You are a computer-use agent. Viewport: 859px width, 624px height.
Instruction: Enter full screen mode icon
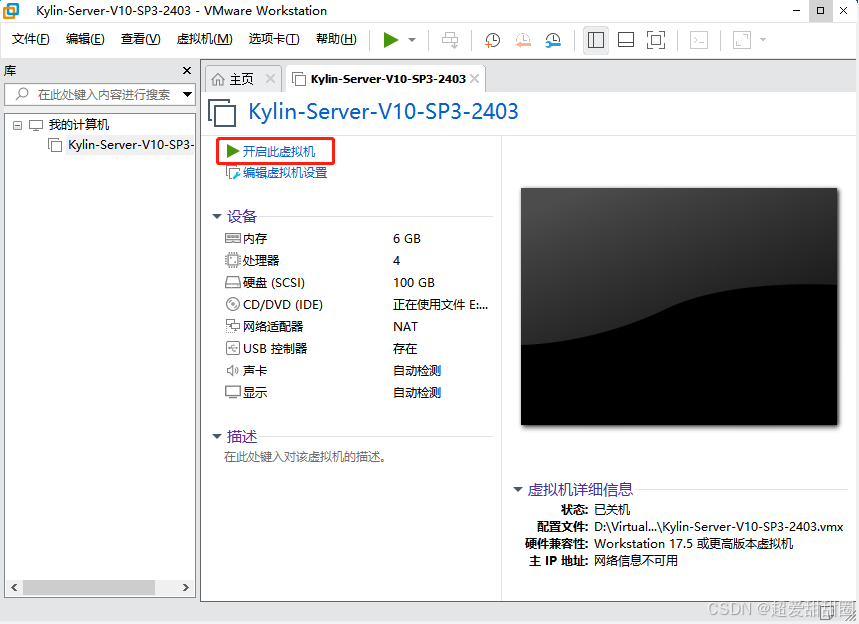pyautogui.click(x=656, y=40)
